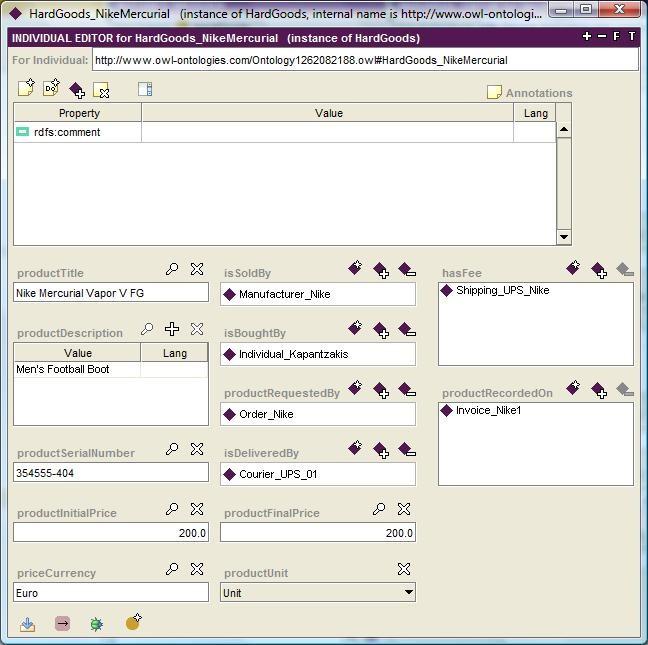This screenshot has width=648, height=645.
Task: Create new individual for isSoldBy
Action: [355, 268]
